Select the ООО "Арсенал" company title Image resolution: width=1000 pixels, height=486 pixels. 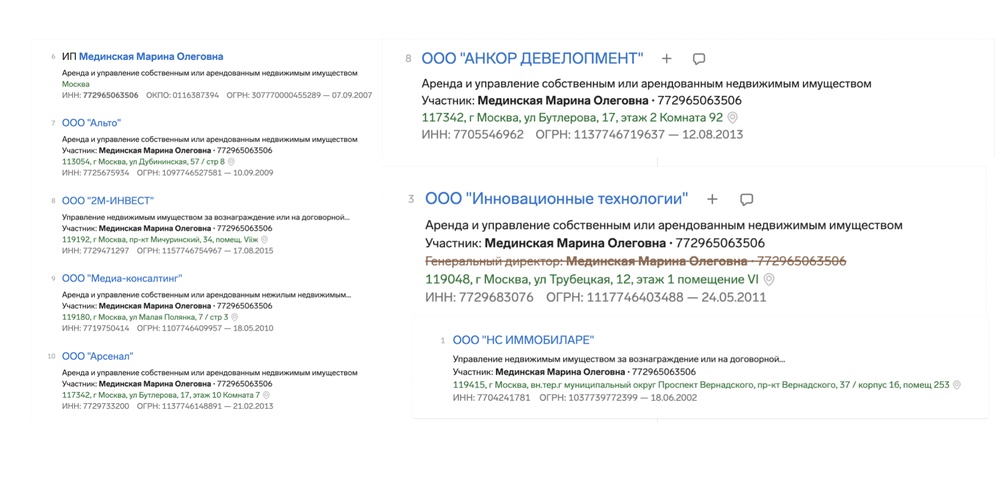(97, 356)
